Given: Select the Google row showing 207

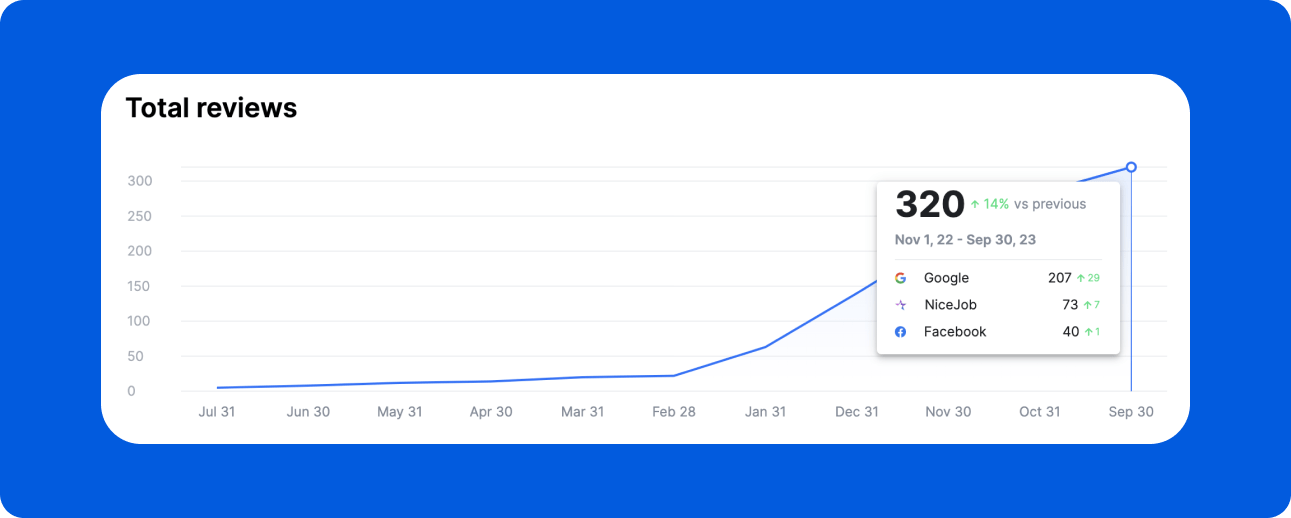Looking at the screenshot, I should (997, 278).
